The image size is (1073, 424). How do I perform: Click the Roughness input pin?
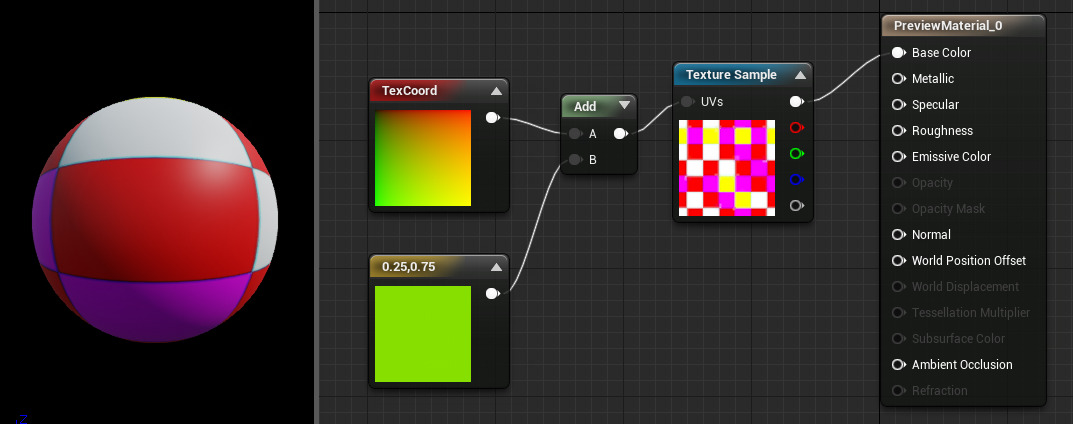[x=898, y=131]
